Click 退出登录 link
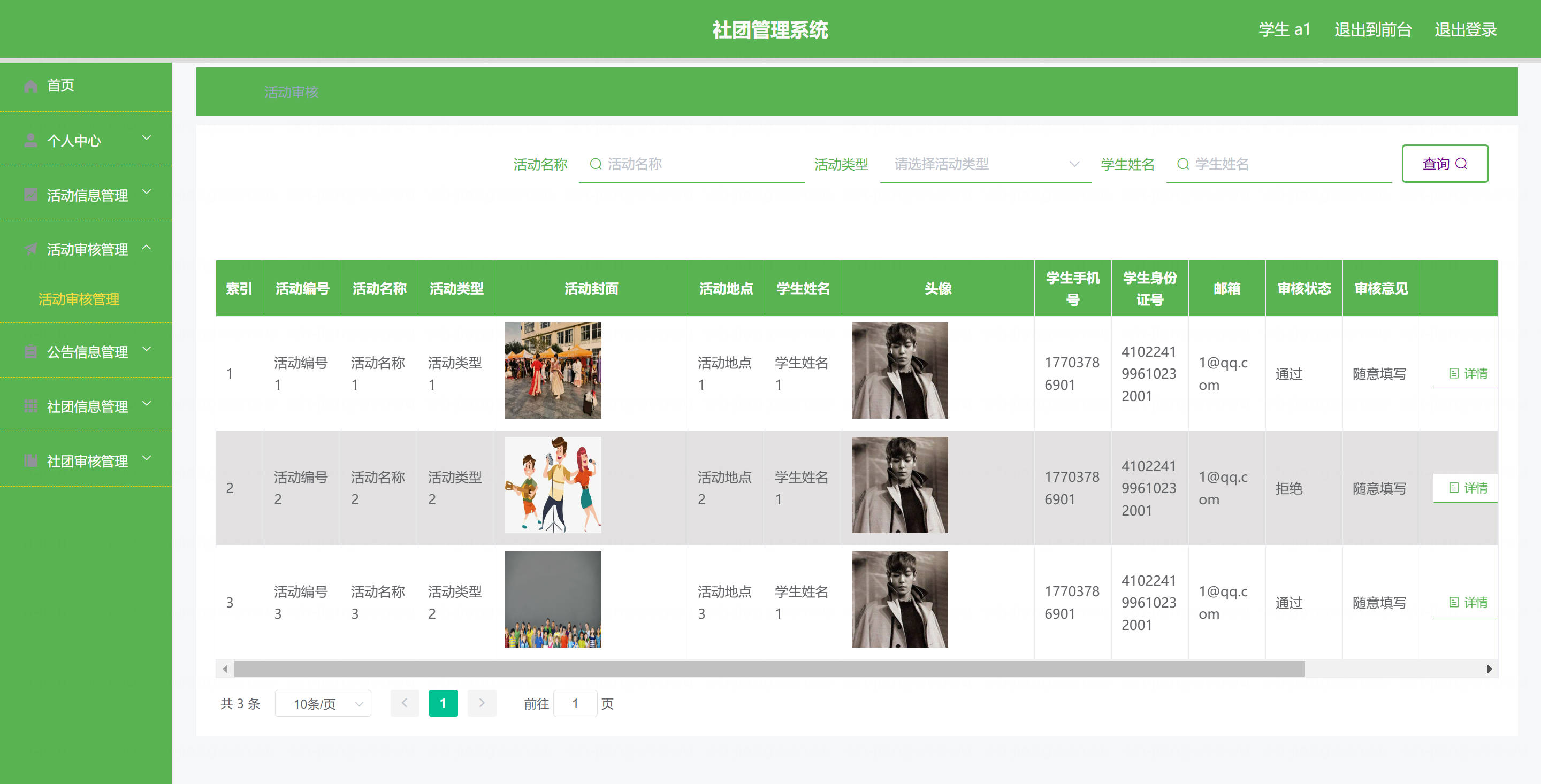Viewport: 1541px width, 784px height. (x=1466, y=29)
